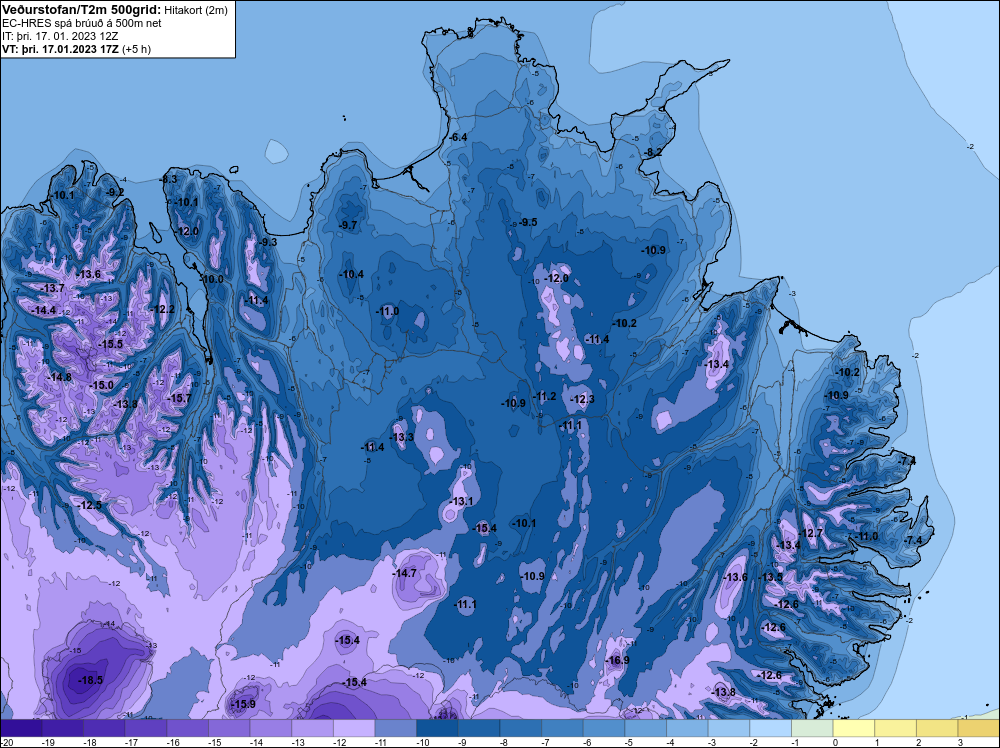1000x748 pixels.
Task: Click the -14.8 temperature label
Action: pyautogui.click(x=59, y=377)
